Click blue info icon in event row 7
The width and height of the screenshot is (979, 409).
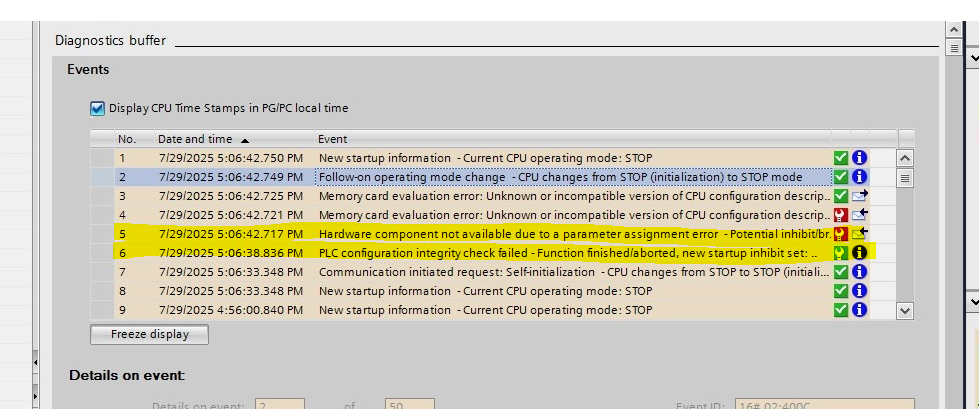point(860,272)
